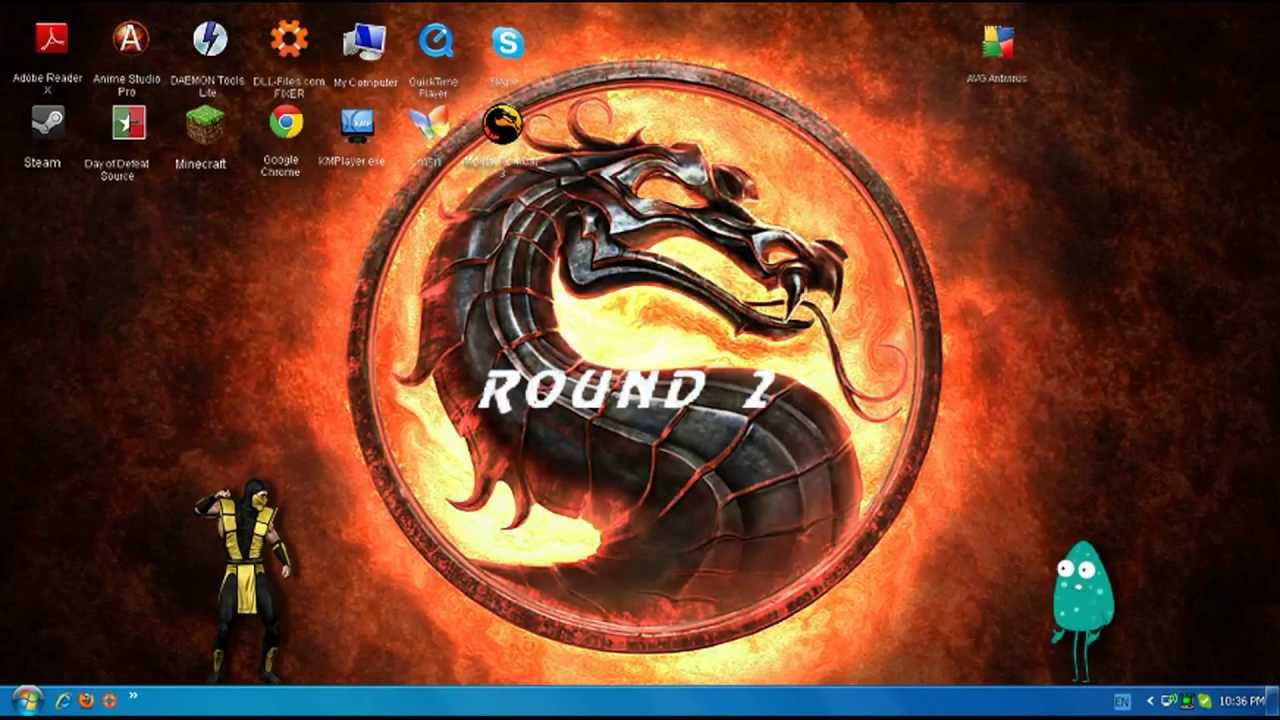1280x720 pixels.
Task: Click the green monitor tray icon
Action: tap(1187, 701)
